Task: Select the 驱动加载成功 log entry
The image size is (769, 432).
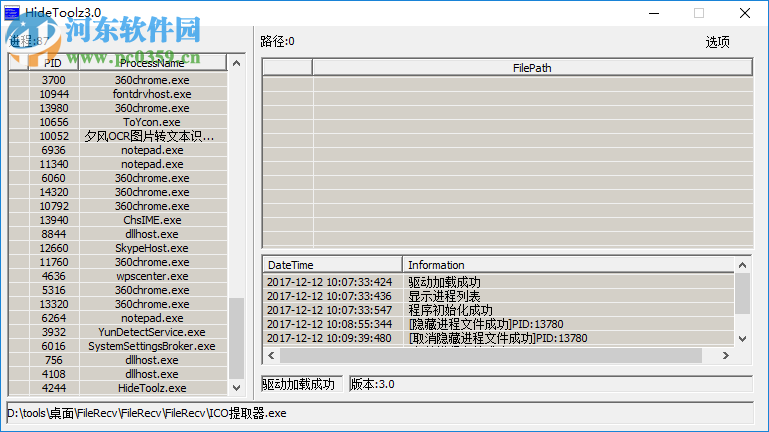Action: tap(498, 282)
